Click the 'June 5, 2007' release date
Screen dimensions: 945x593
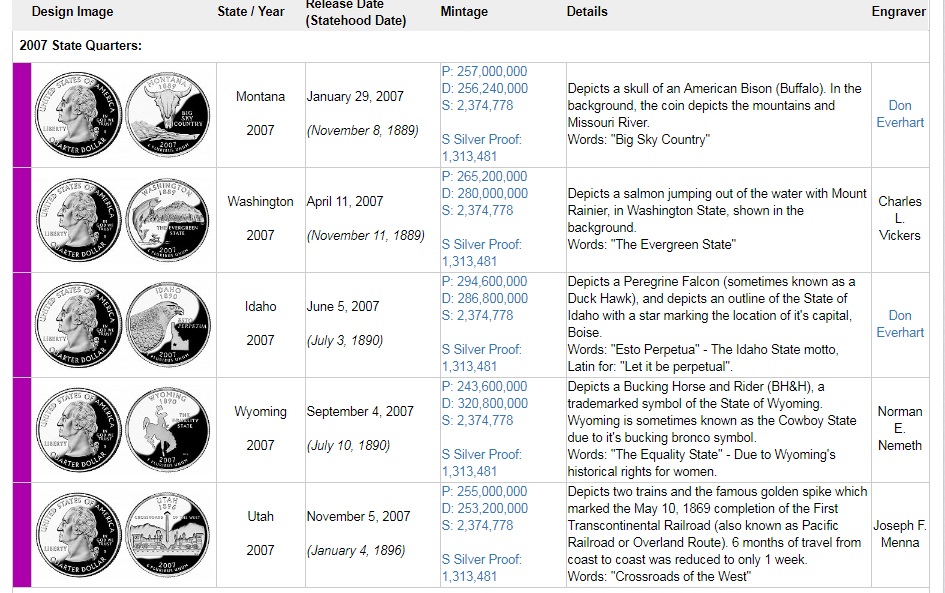pyautogui.click(x=343, y=306)
